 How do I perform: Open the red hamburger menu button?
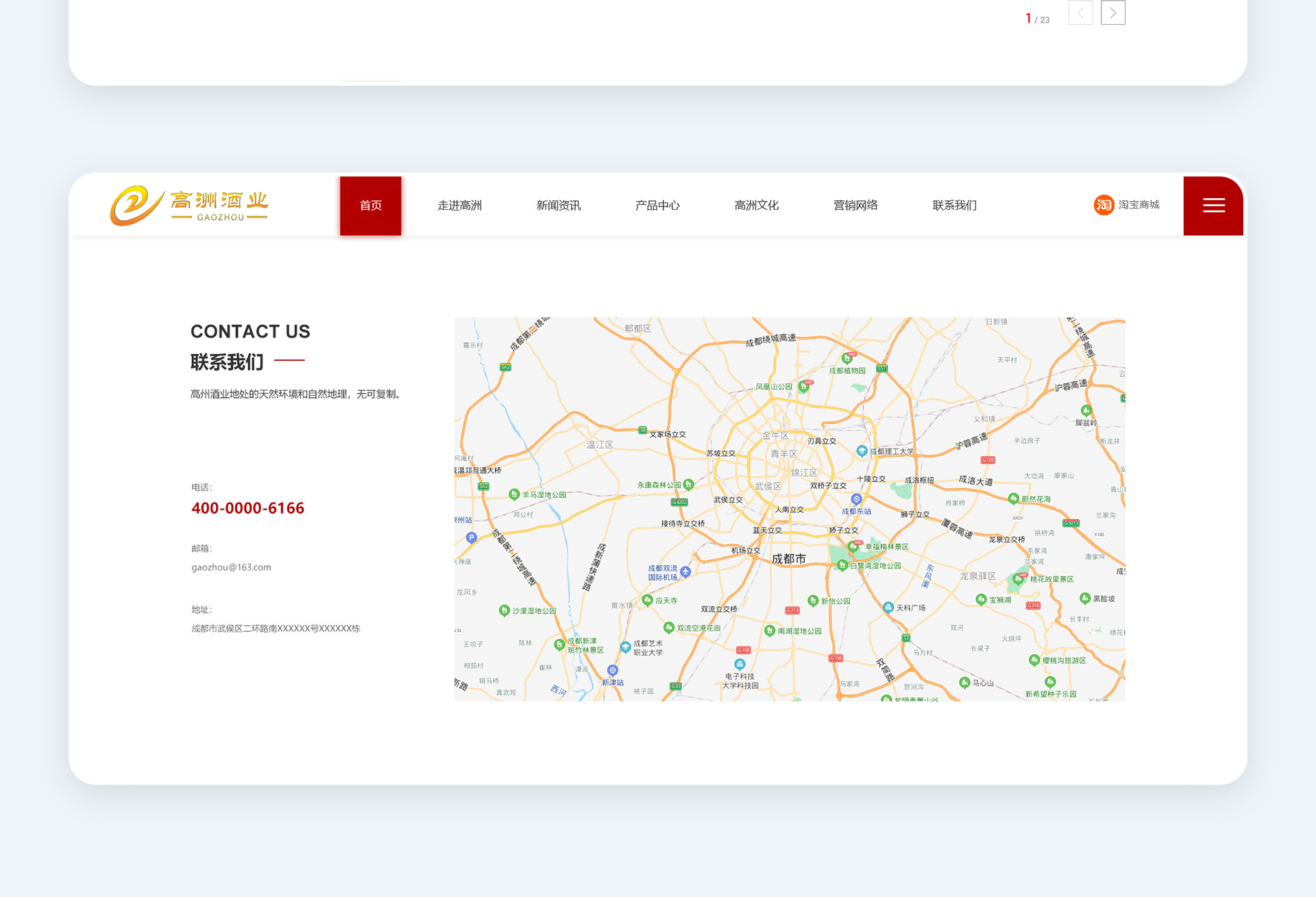[x=1213, y=206]
